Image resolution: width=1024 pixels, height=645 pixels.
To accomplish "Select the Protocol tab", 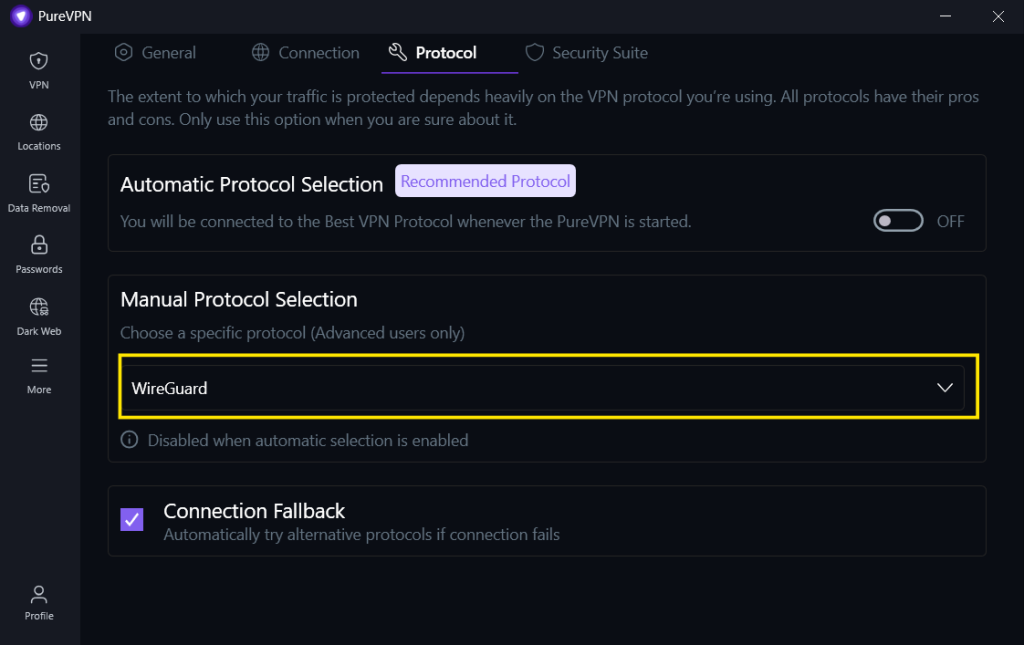I will [432, 53].
